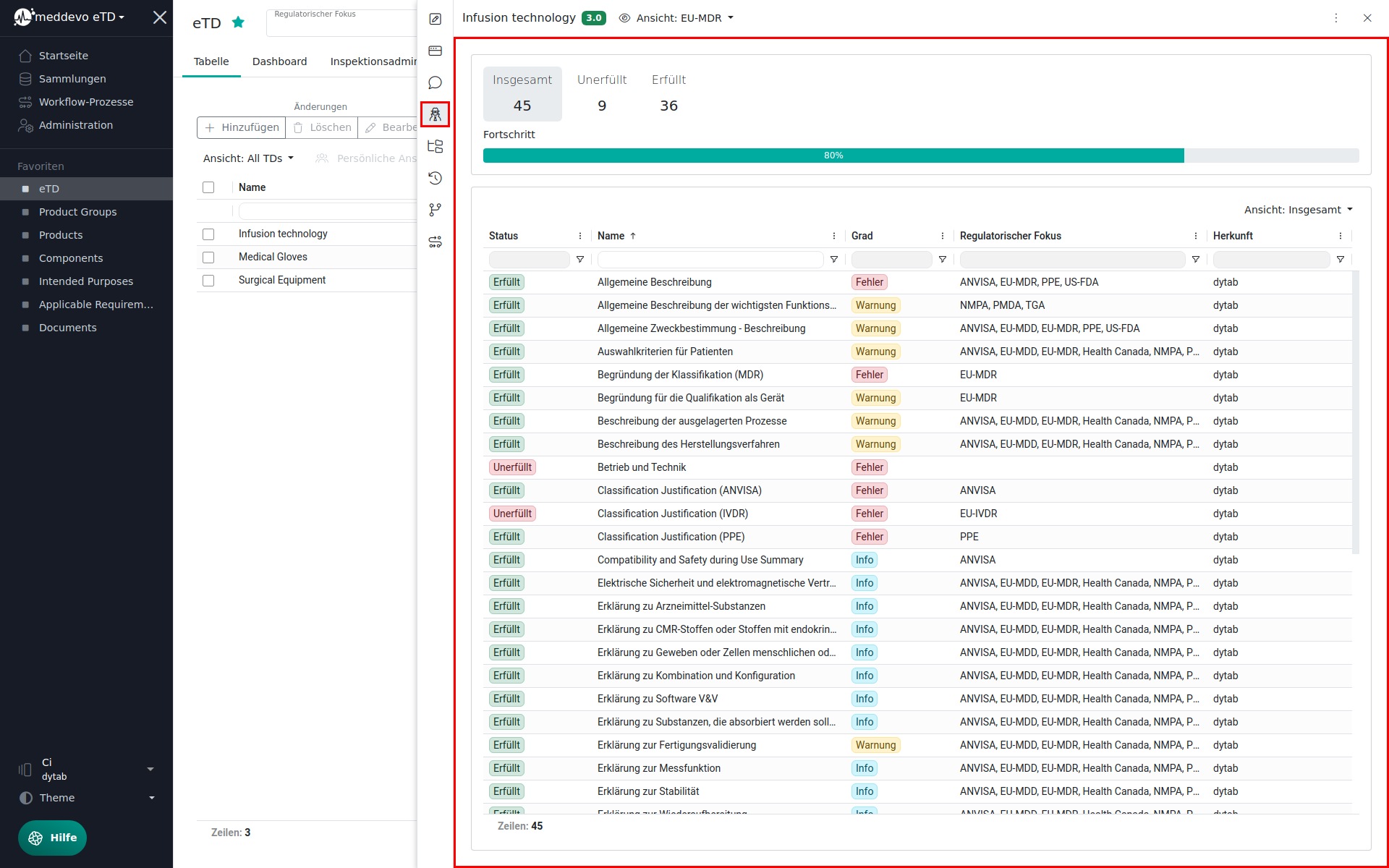Click the Status column filter funnel
This screenshot has width=1389, height=868.
click(x=580, y=259)
